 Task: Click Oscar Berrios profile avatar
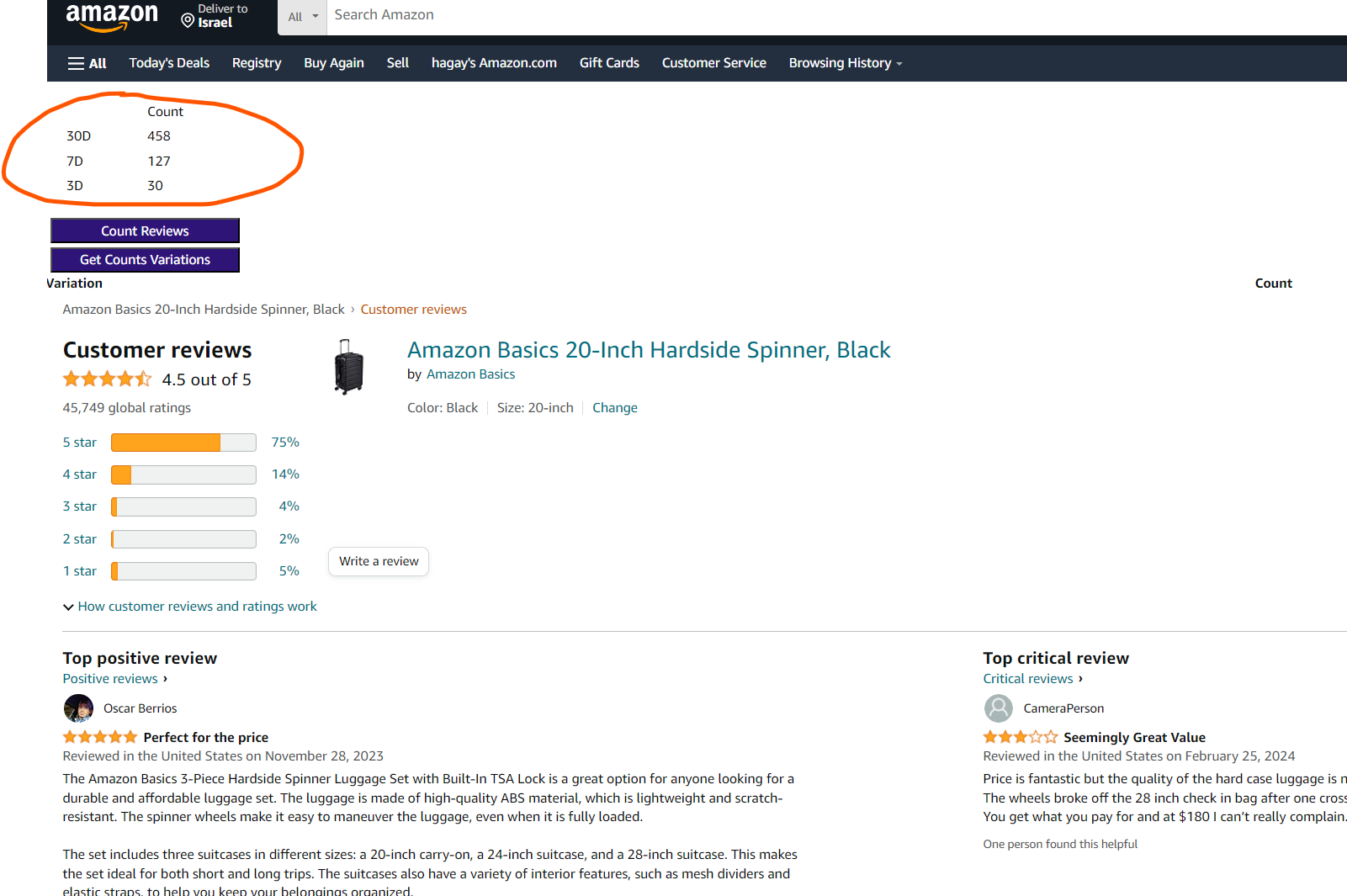(x=78, y=708)
